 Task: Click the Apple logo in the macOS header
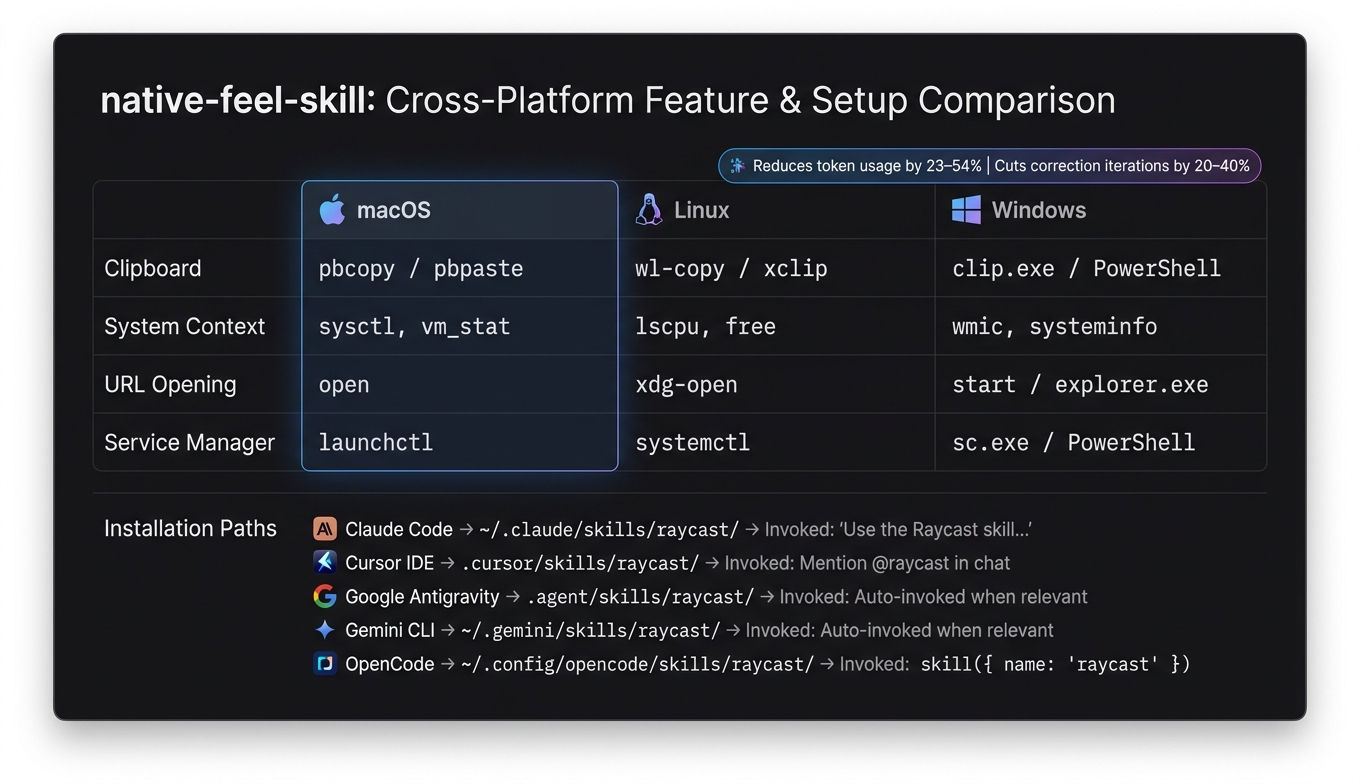pyautogui.click(x=332, y=210)
